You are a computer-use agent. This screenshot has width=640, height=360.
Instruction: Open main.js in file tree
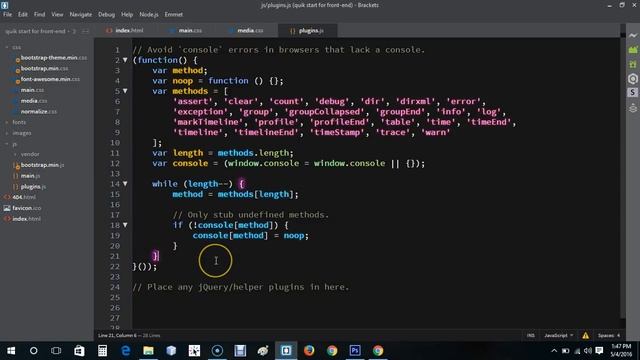(30, 176)
